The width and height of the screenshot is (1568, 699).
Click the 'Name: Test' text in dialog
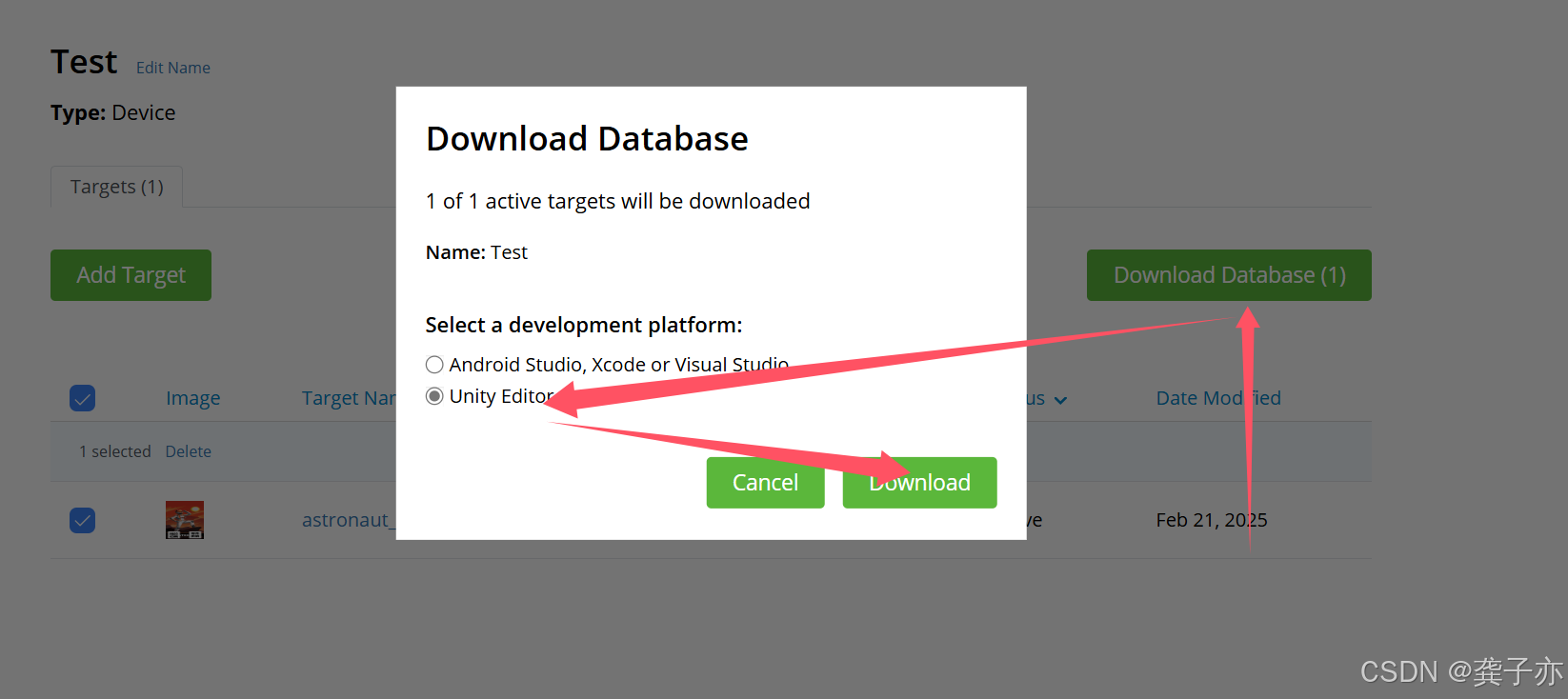(476, 252)
